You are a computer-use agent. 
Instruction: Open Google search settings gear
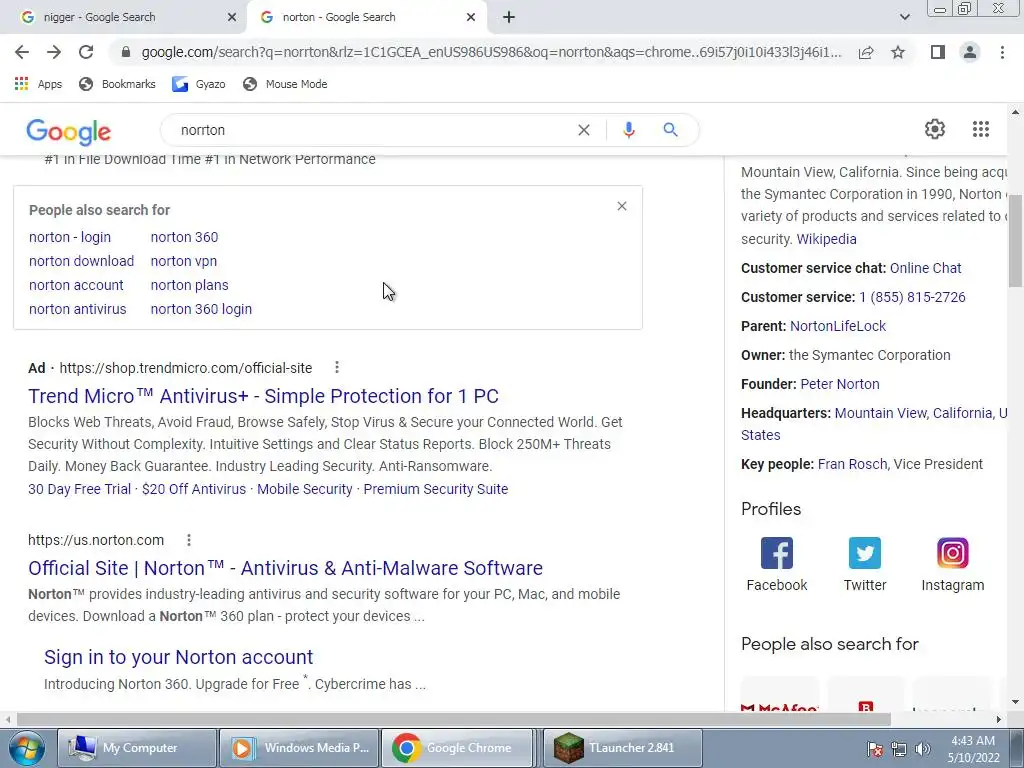click(x=935, y=129)
